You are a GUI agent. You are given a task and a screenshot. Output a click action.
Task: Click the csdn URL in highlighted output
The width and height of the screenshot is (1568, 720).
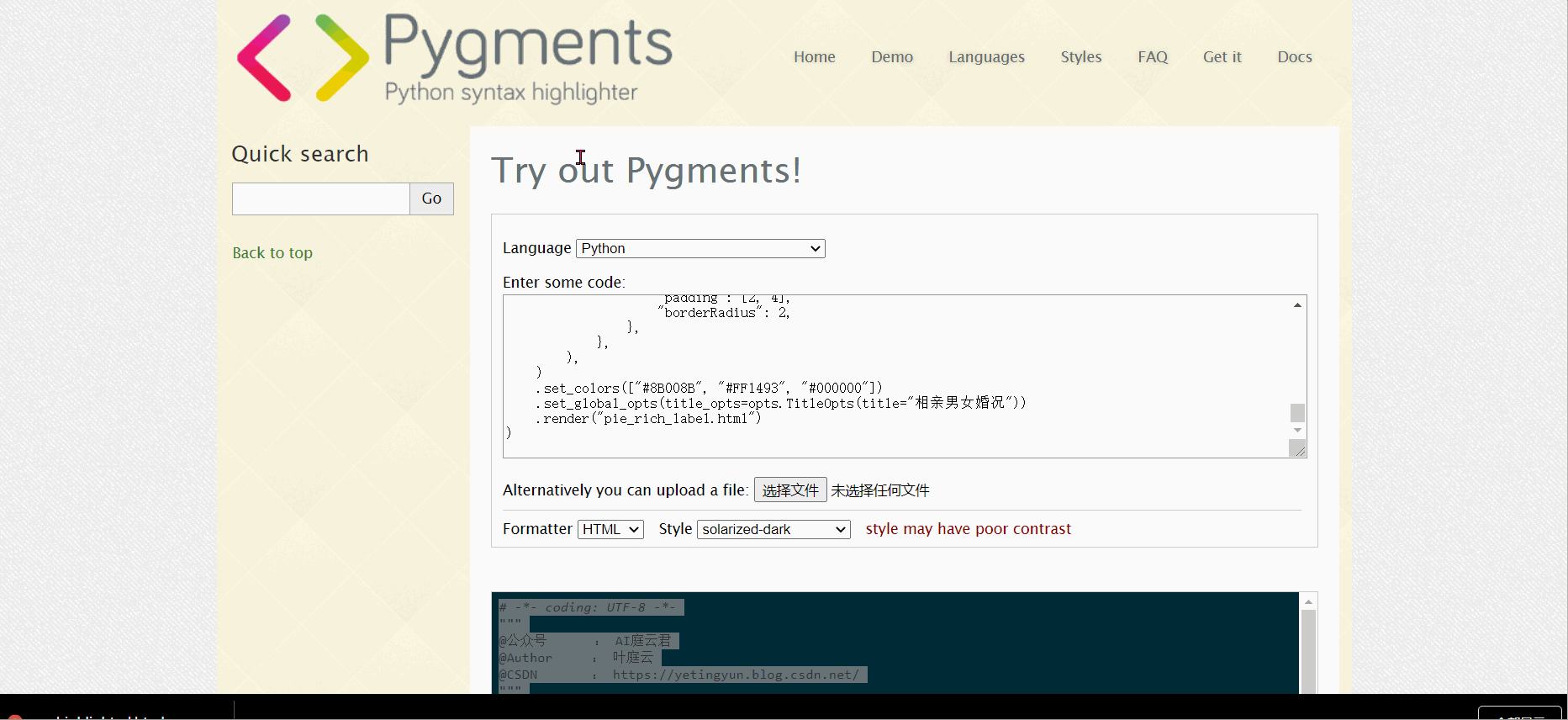coord(736,675)
